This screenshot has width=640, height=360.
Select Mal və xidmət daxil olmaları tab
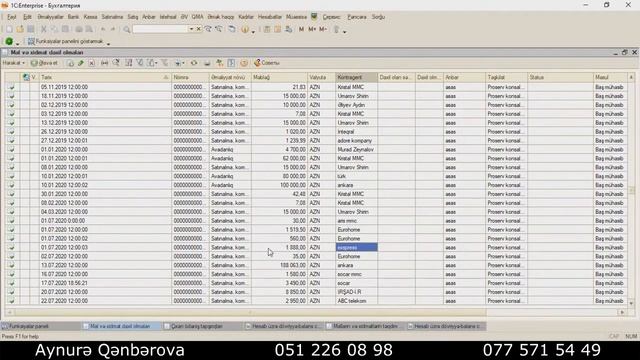pyautogui.click(x=121, y=326)
